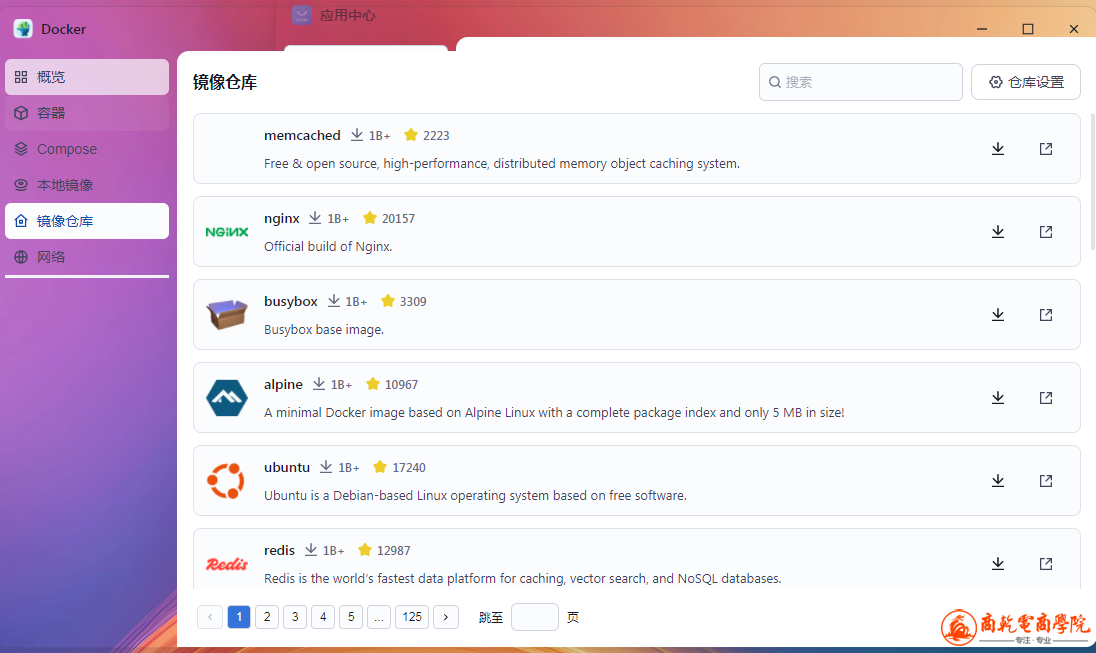Open 概览 overview in sidebar
Screen dimensions: 1096x653
point(87,77)
